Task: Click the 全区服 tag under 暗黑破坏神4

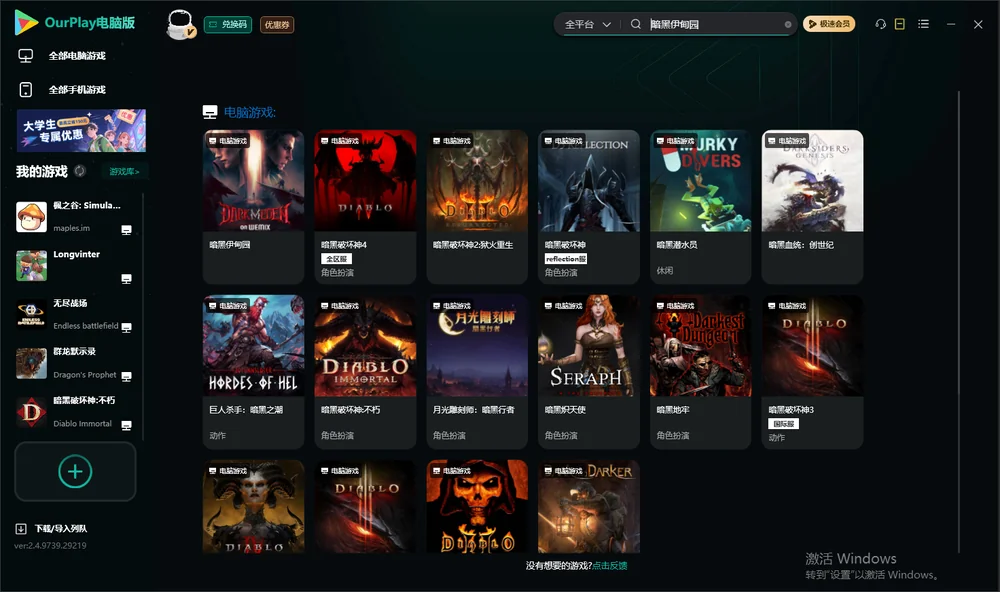Action: pos(336,259)
